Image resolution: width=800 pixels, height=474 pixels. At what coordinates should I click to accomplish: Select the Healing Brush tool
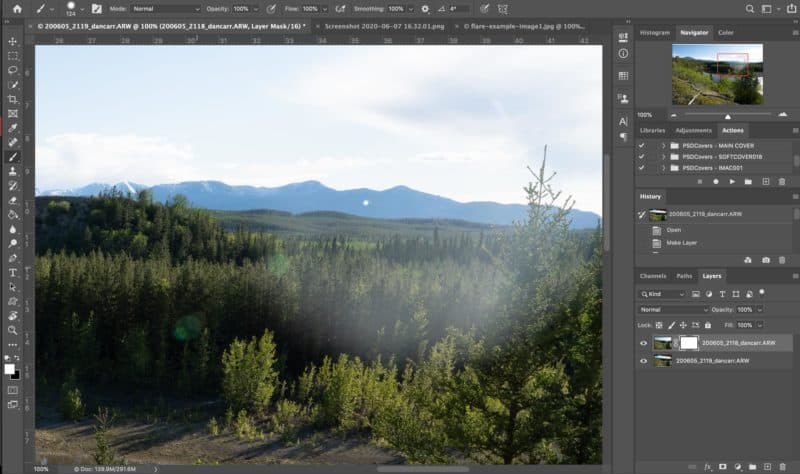[x=13, y=142]
